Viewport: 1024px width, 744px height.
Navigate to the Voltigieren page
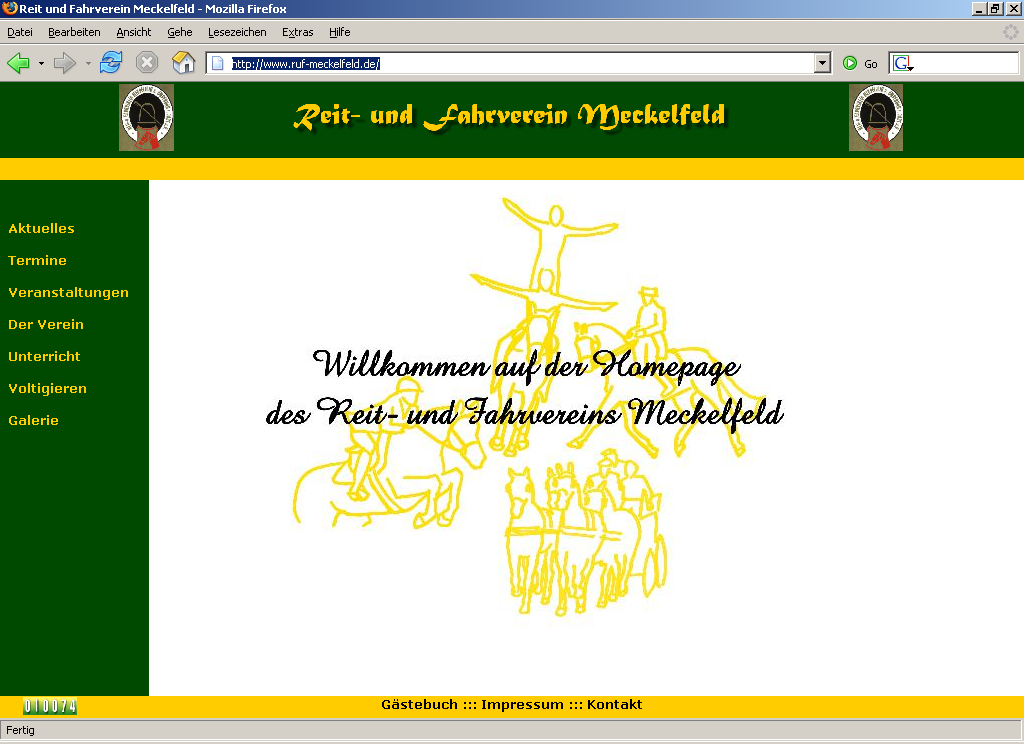(x=47, y=389)
